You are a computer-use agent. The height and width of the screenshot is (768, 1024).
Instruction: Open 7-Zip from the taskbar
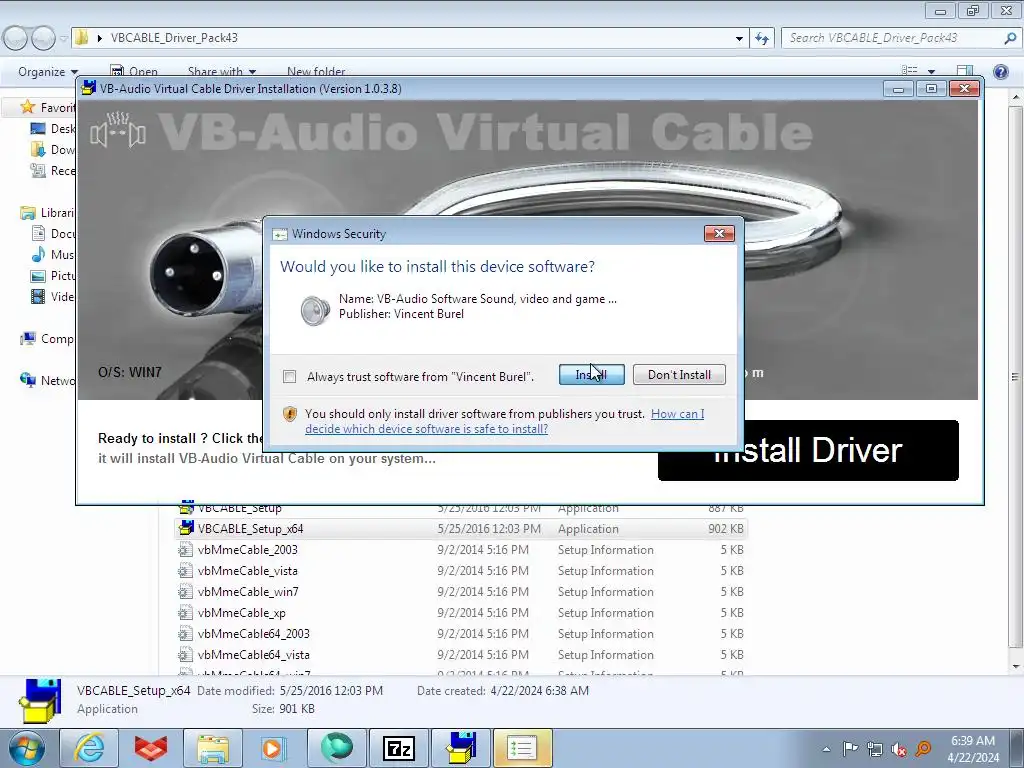coord(398,748)
